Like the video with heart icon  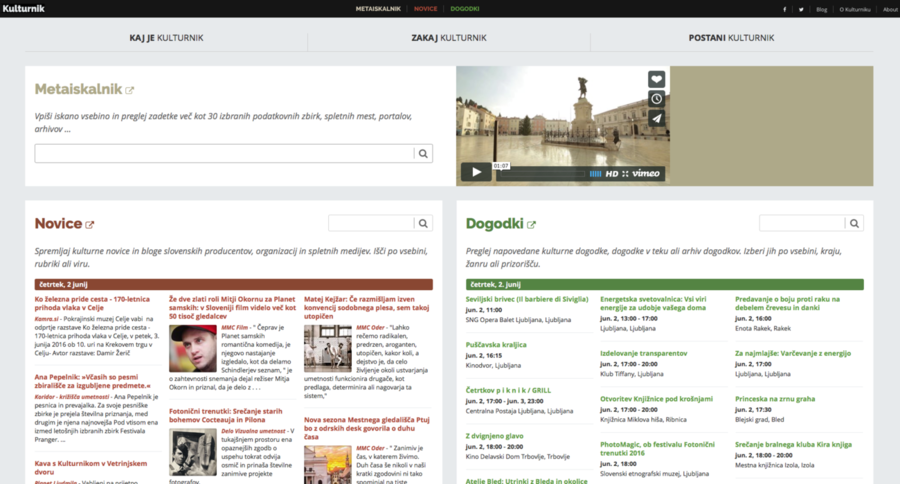(656, 79)
